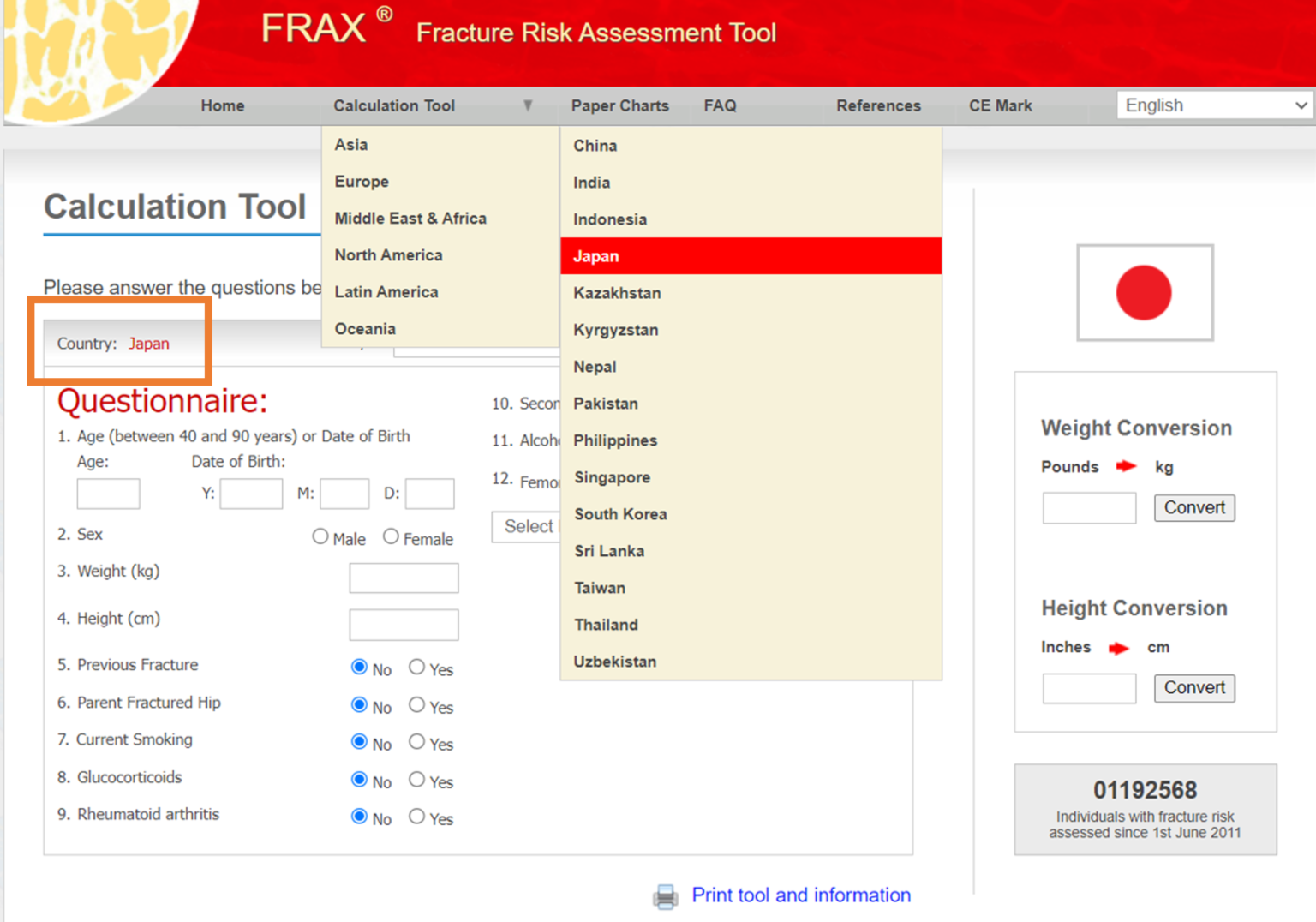Click the Age input field
The image size is (1316, 922).
click(x=108, y=493)
